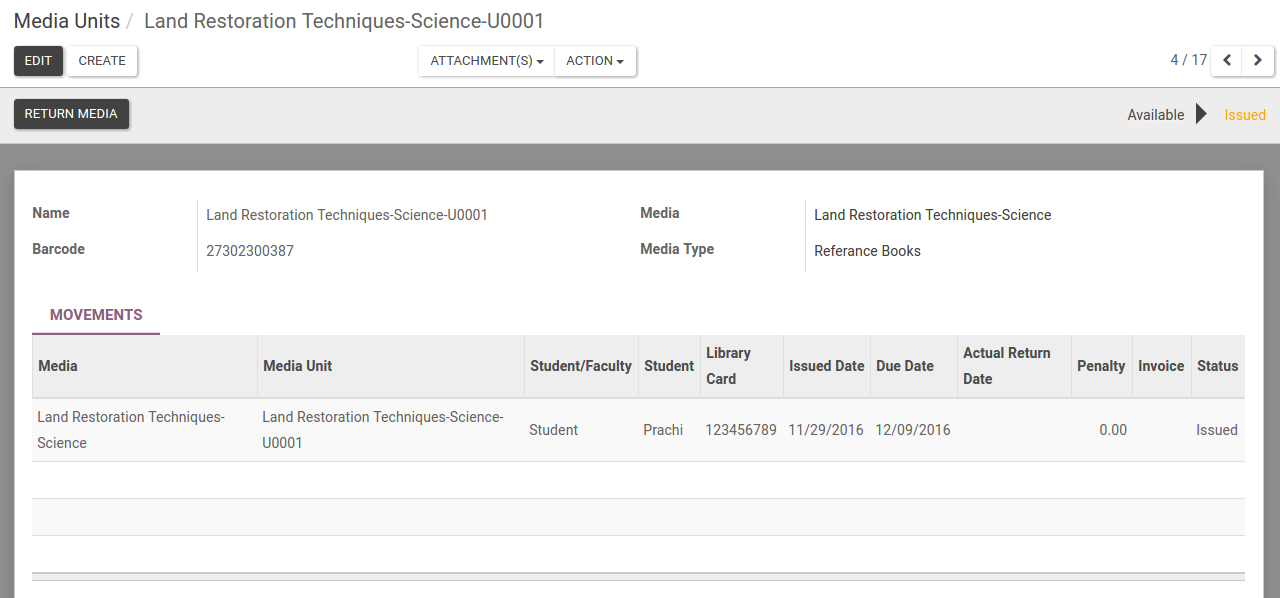
Task: Sort by Media Unit column header
Action: tap(297, 366)
